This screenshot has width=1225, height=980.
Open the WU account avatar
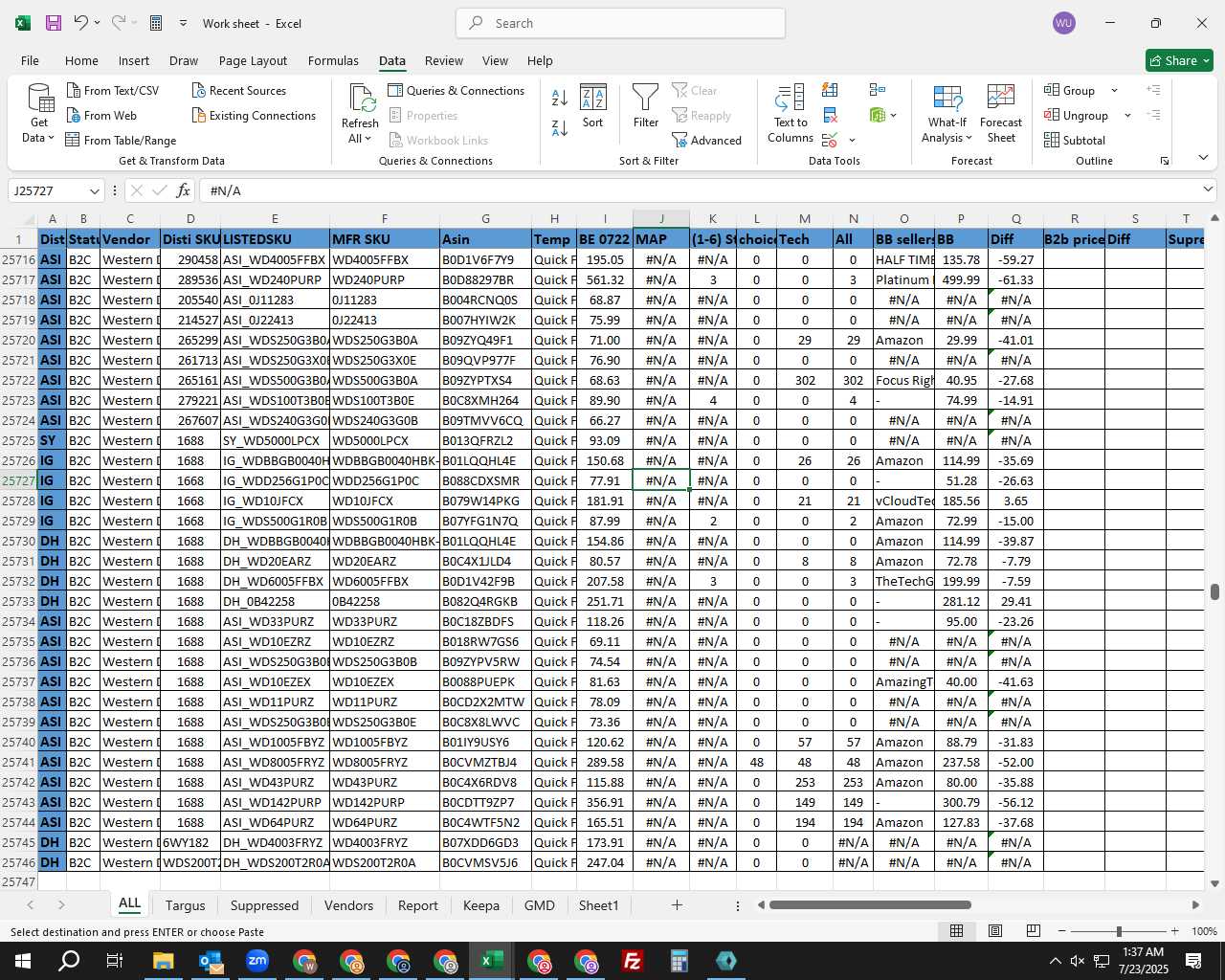1063,23
